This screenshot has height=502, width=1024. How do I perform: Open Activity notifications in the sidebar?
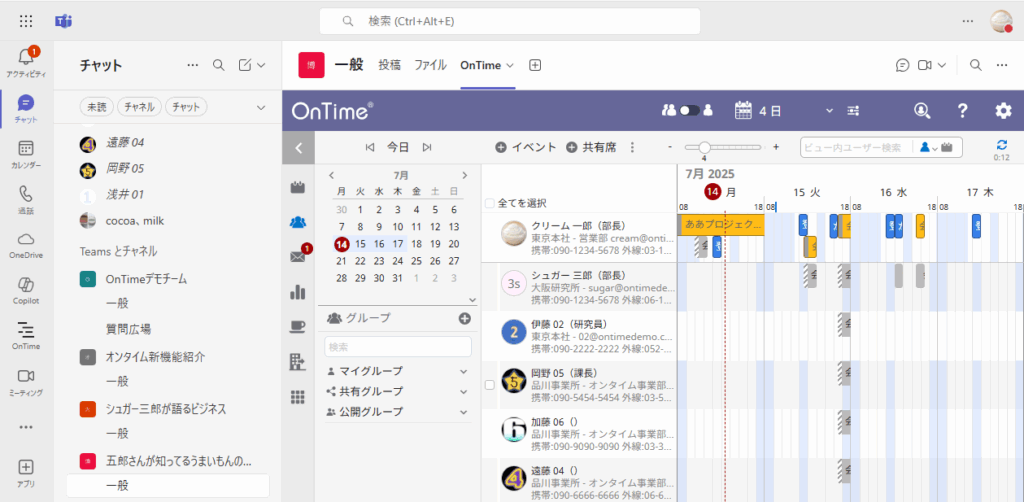pyautogui.click(x=26, y=63)
